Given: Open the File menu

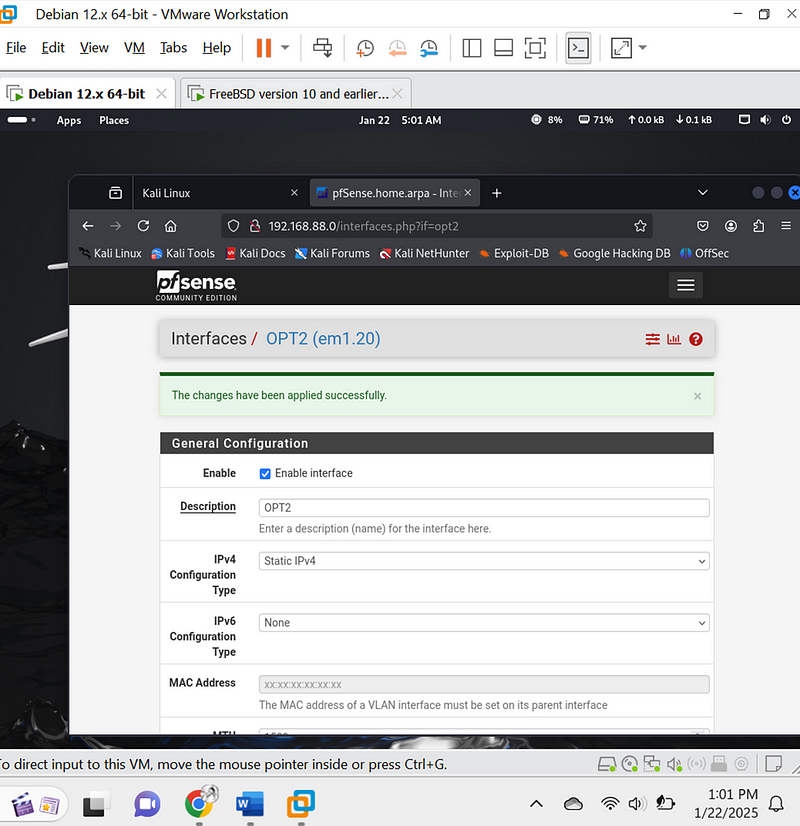Looking at the screenshot, I should tap(16, 48).
